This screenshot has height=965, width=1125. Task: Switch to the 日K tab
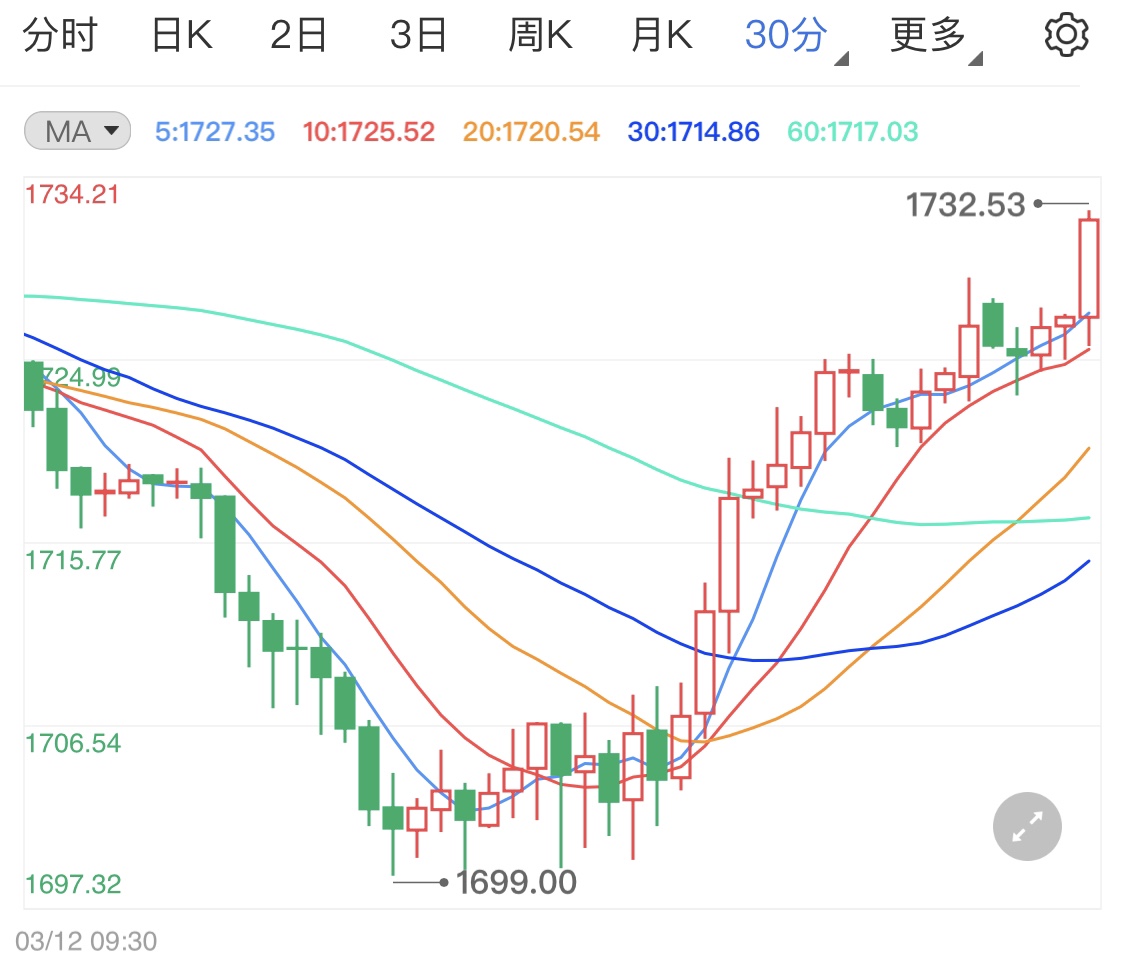coord(182,34)
